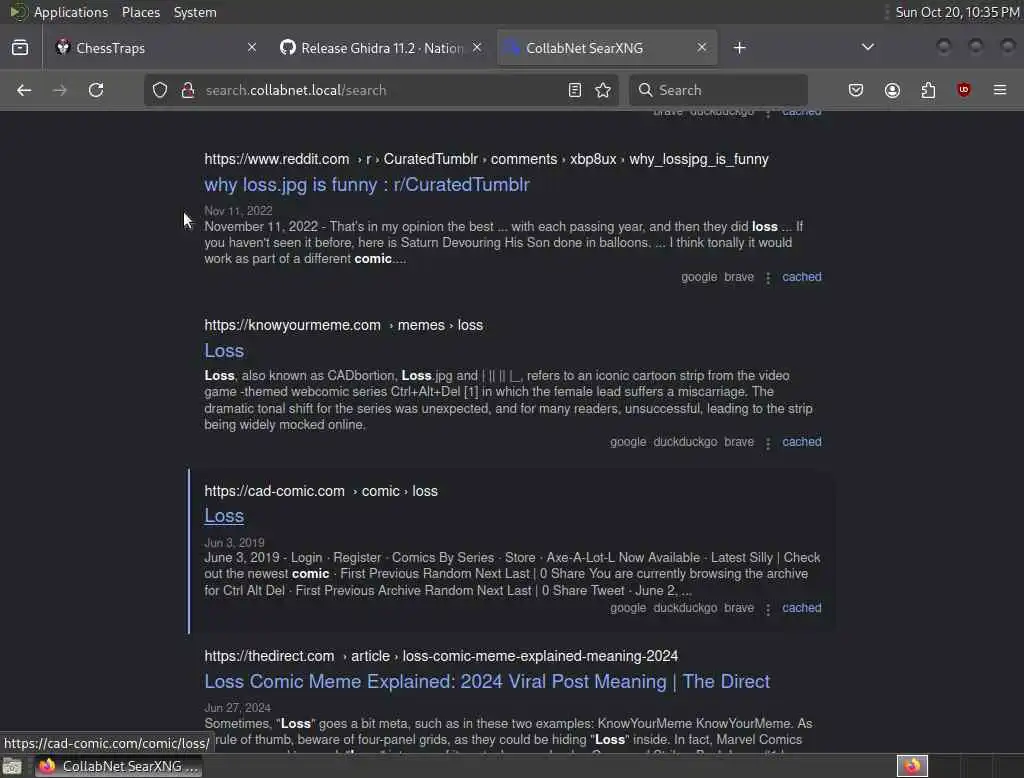
Task: Open the uBlock Origin extension icon
Action: (964, 90)
